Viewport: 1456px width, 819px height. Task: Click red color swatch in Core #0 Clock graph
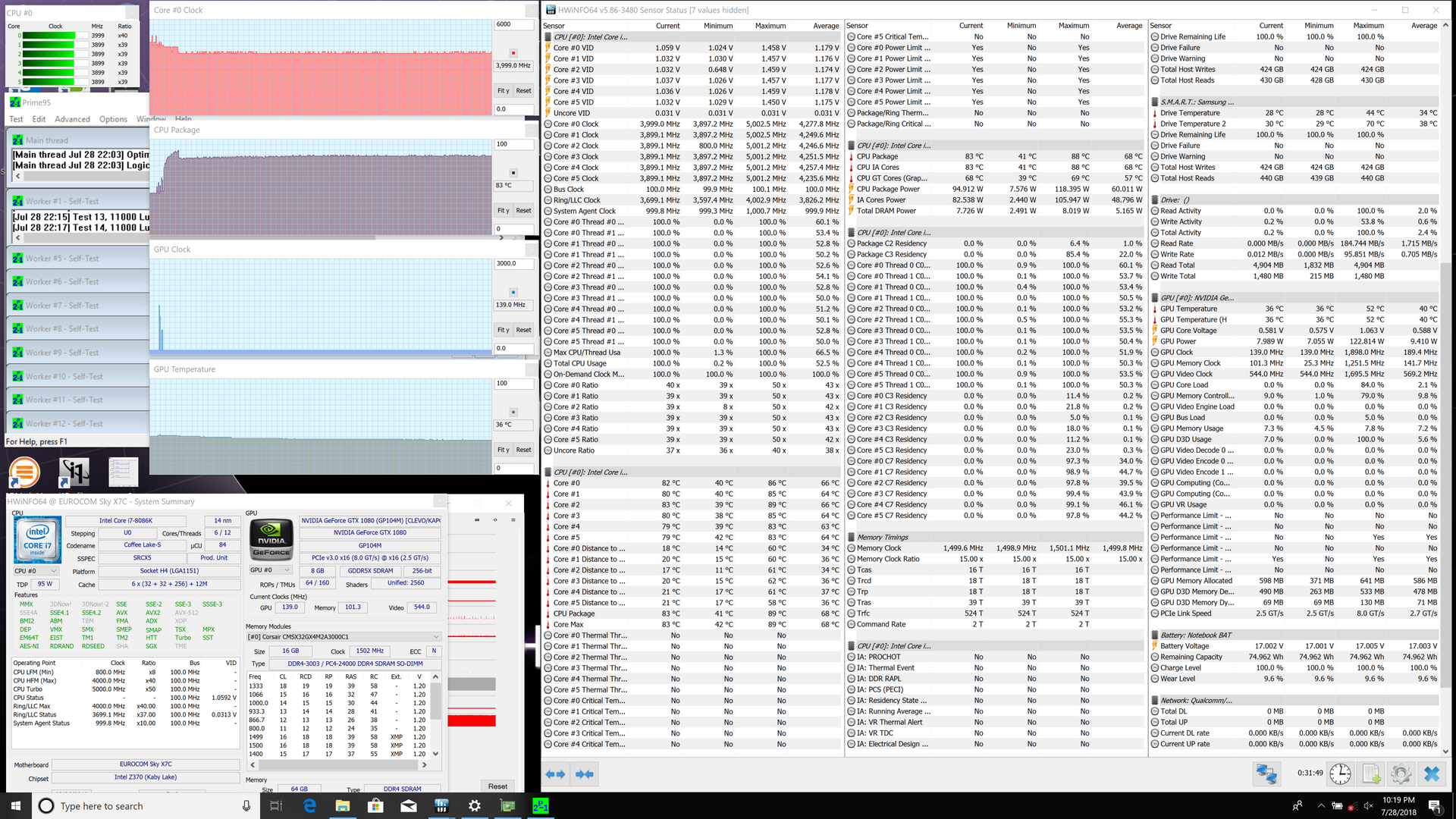pyautogui.click(x=513, y=53)
